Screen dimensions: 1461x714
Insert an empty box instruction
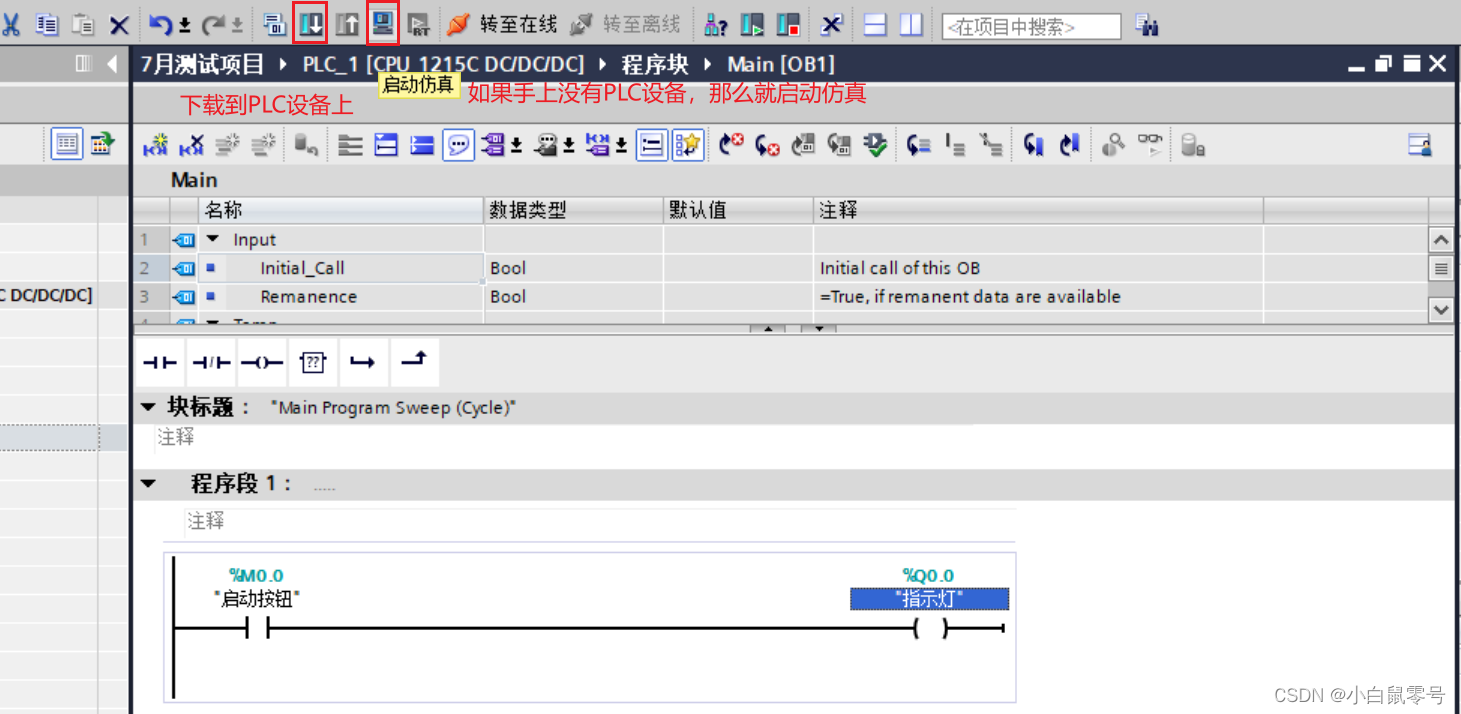click(313, 362)
